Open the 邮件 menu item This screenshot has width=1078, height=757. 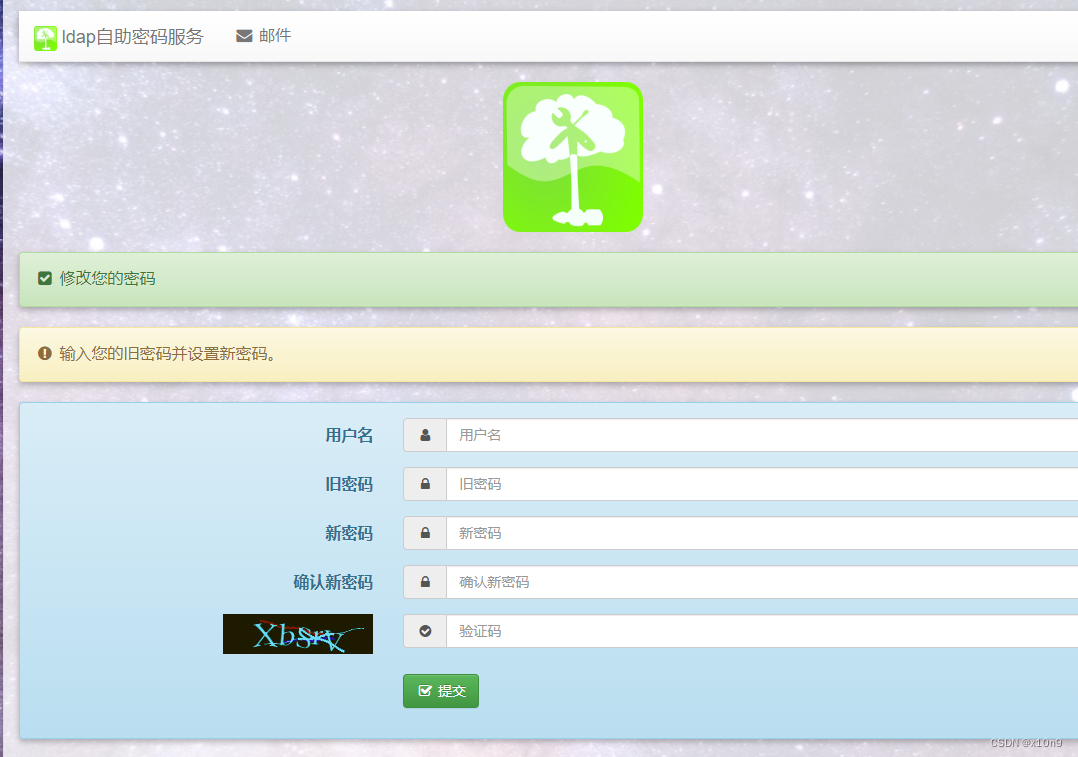pyautogui.click(x=263, y=36)
